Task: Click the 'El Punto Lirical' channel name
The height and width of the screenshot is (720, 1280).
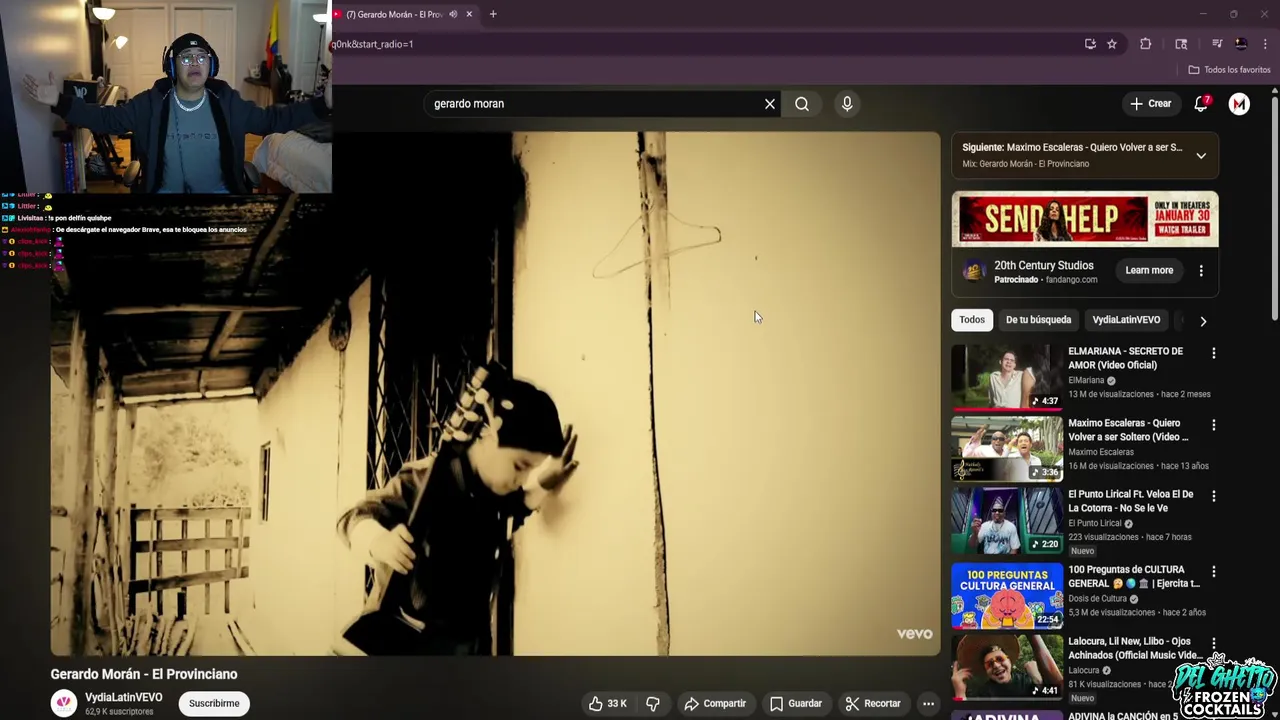Action: click(1095, 523)
